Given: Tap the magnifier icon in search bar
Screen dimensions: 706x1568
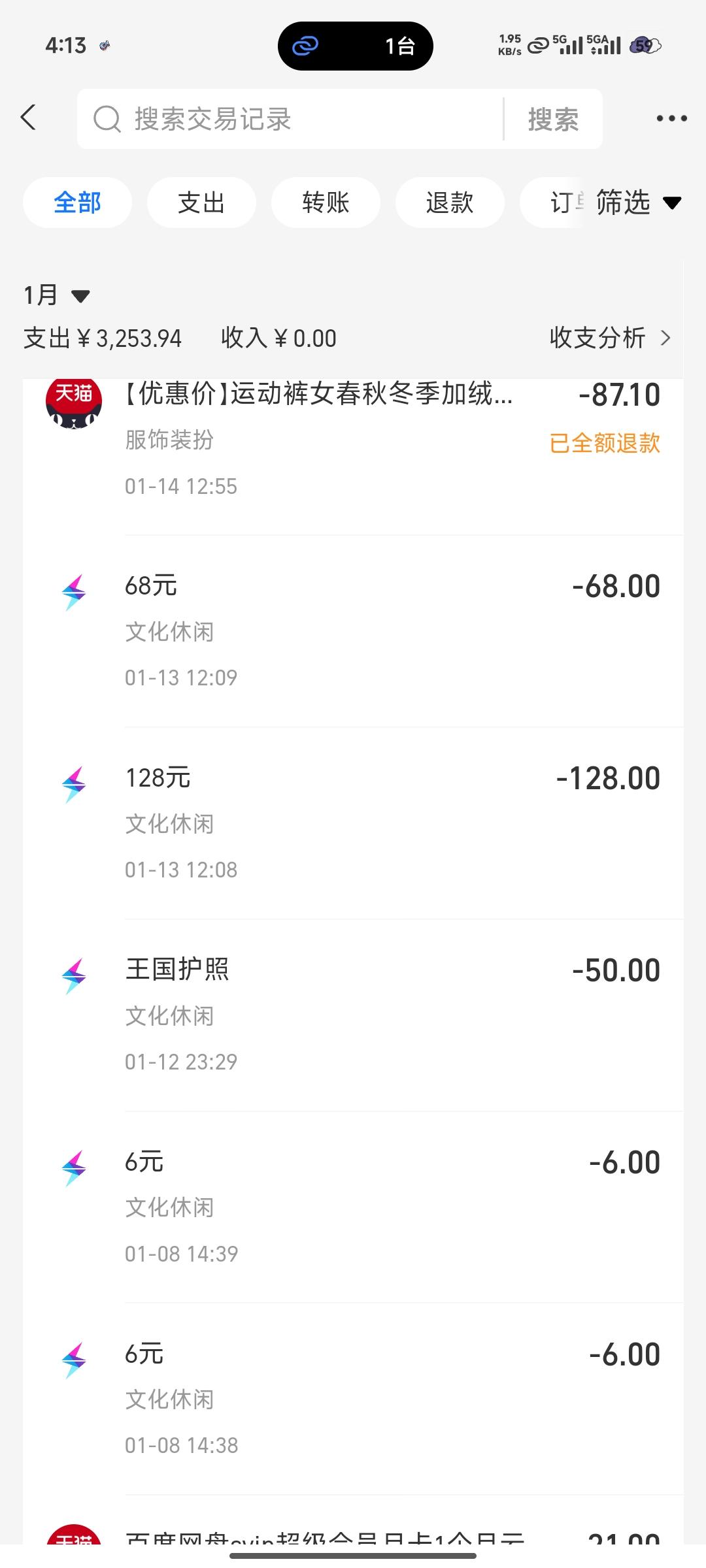Looking at the screenshot, I should 107,120.
